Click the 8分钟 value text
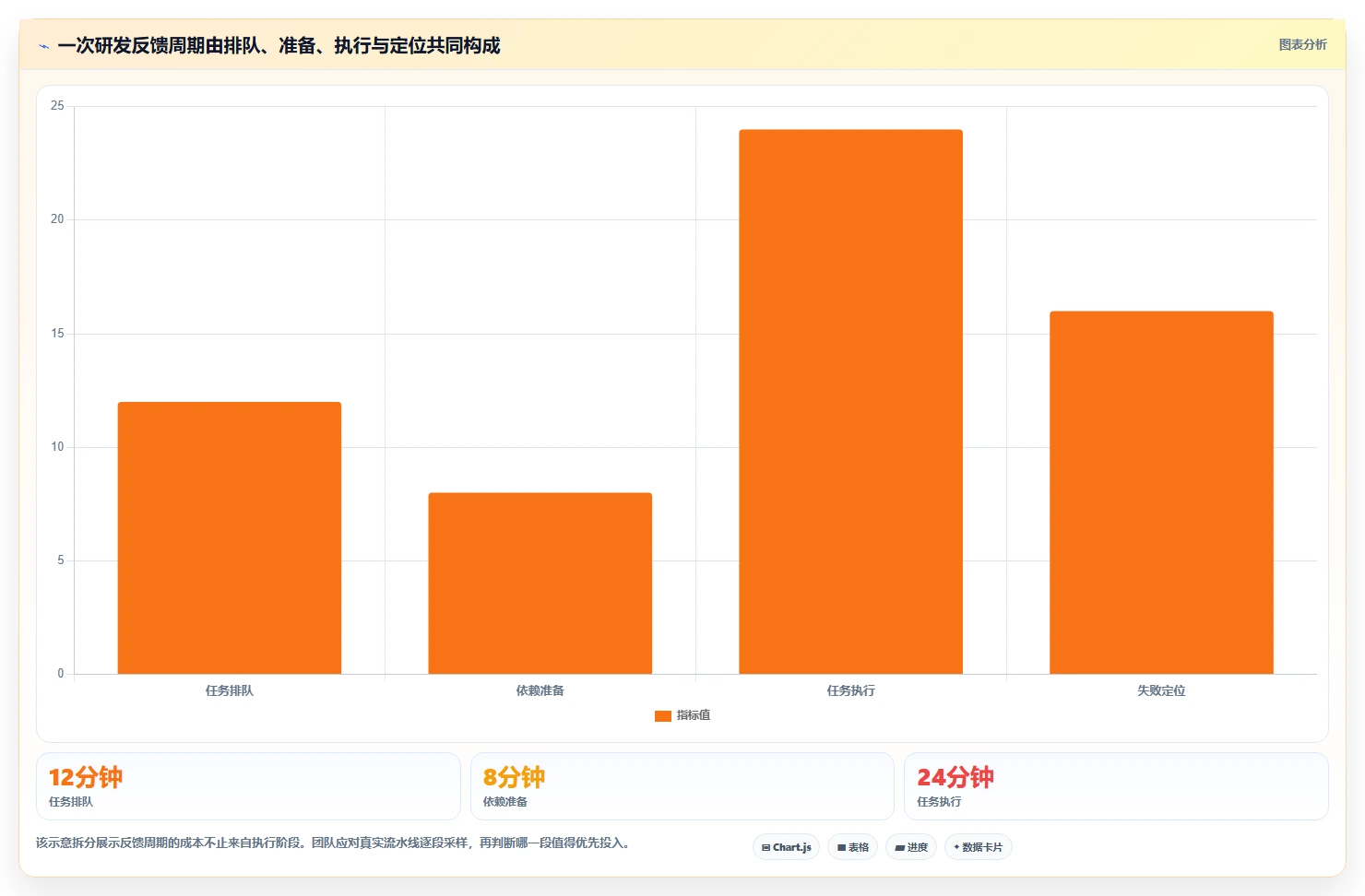Viewport: 1365px width, 896px height. pyautogui.click(x=514, y=777)
